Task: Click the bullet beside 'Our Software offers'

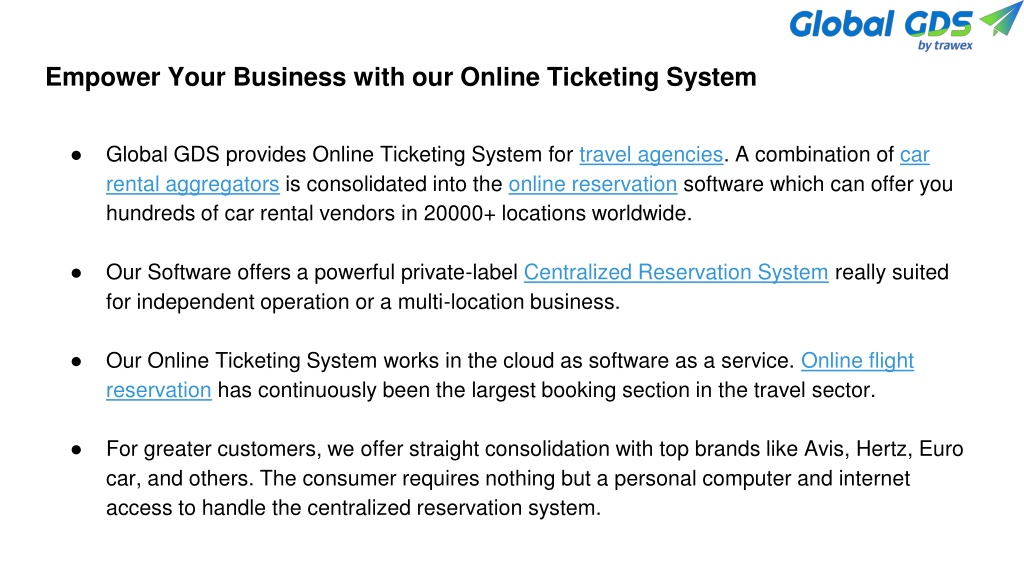Action: tap(76, 273)
